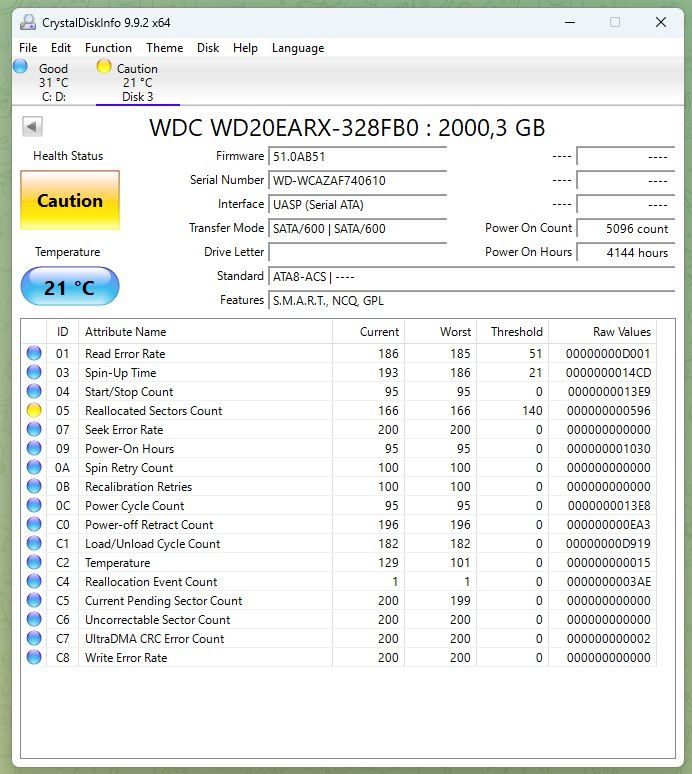Click the Firmware field 51.0AB51

tap(357, 156)
